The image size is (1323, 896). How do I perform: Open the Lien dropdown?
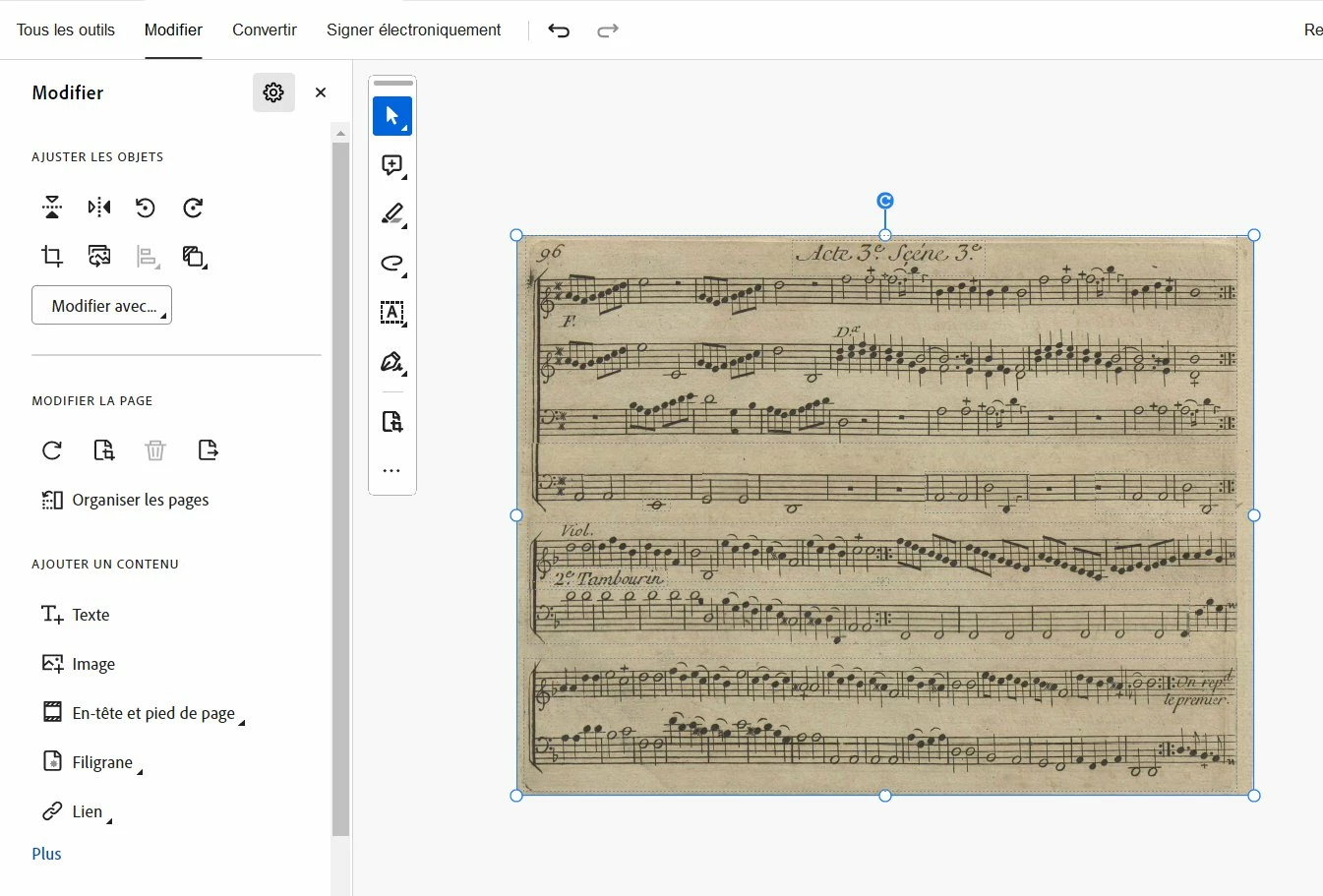[x=77, y=811]
